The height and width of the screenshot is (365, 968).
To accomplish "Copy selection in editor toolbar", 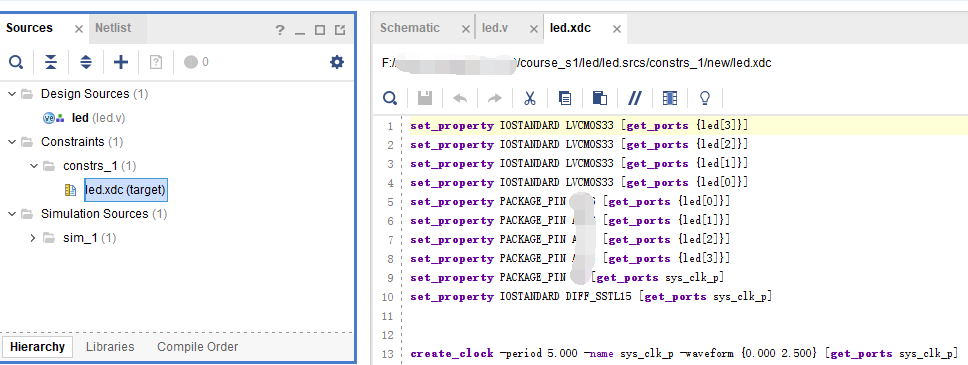I will tap(564, 98).
